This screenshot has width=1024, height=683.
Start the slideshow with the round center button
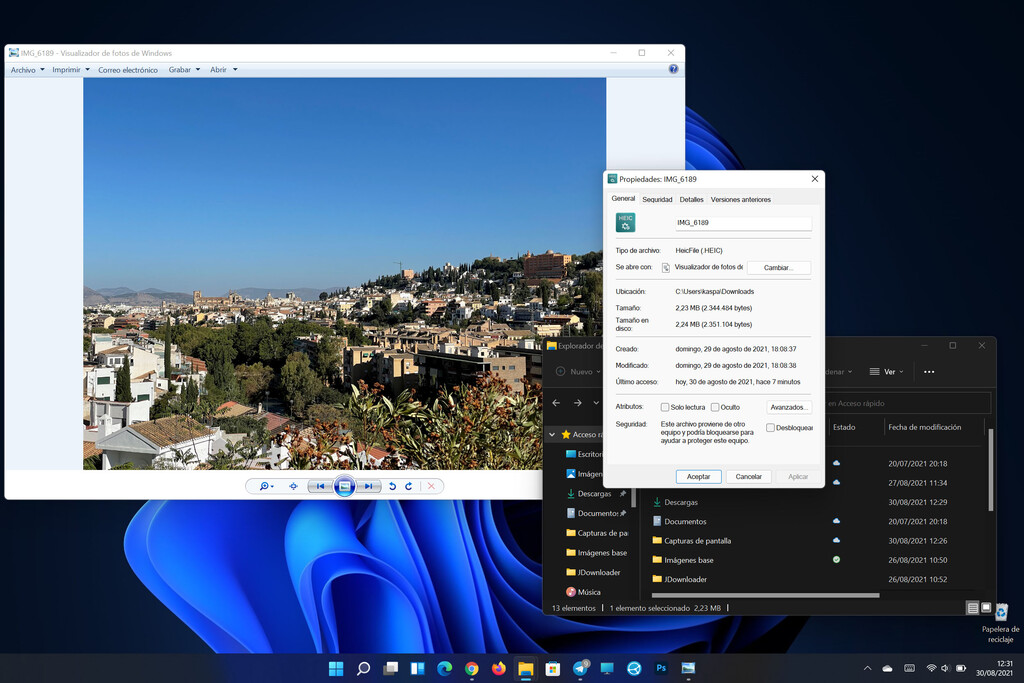coord(344,486)
